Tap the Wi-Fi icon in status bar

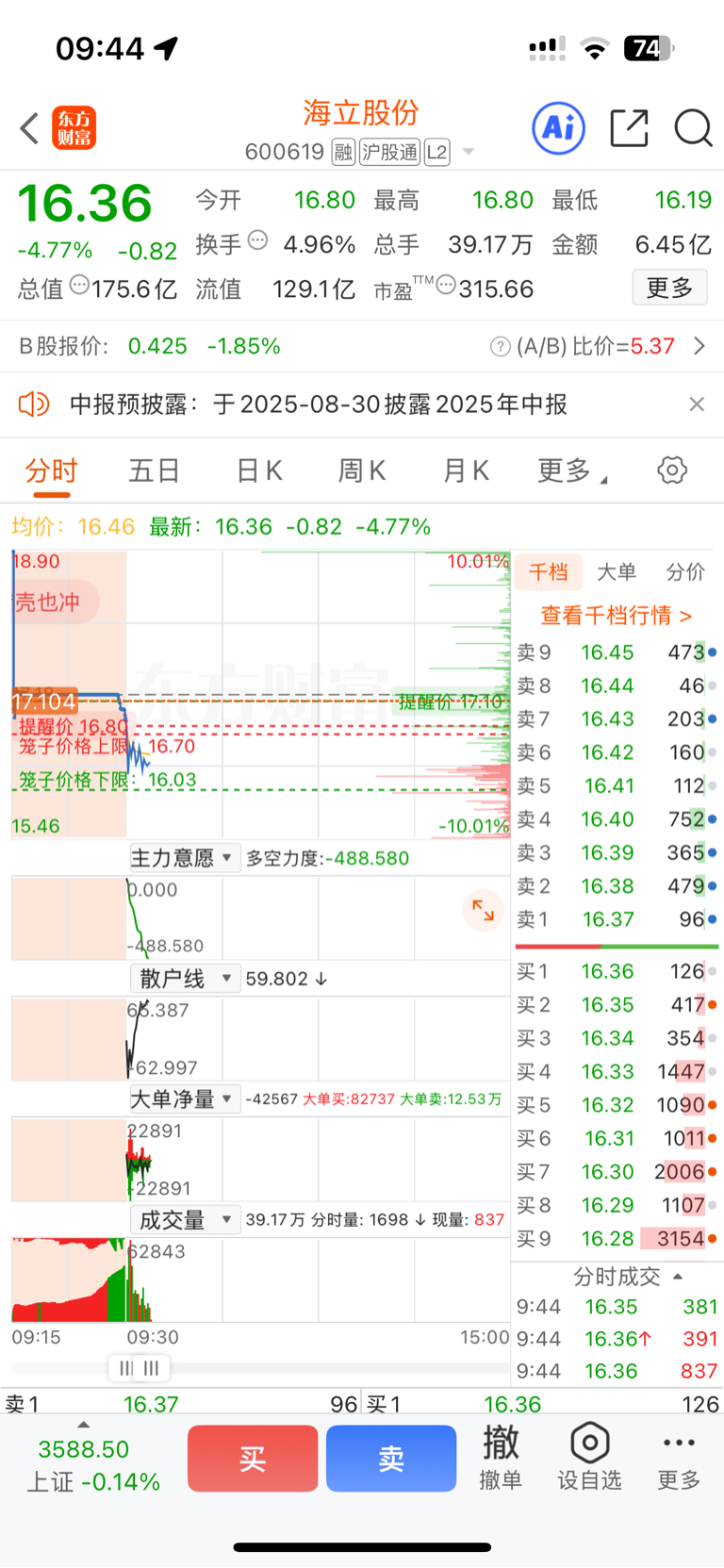[595, 48]
